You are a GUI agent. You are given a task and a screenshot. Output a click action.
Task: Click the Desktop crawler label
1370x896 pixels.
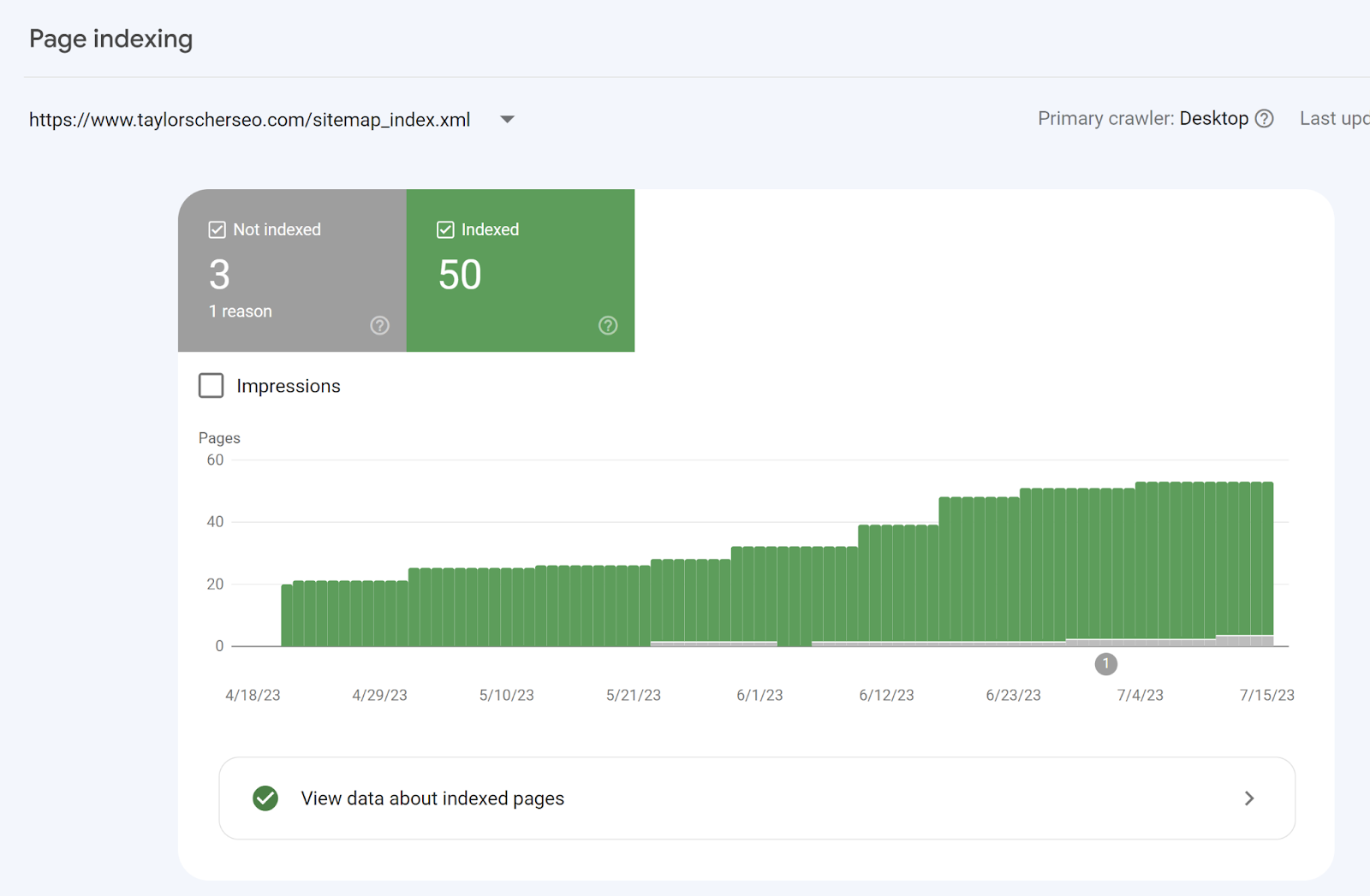coord(1213,119)
